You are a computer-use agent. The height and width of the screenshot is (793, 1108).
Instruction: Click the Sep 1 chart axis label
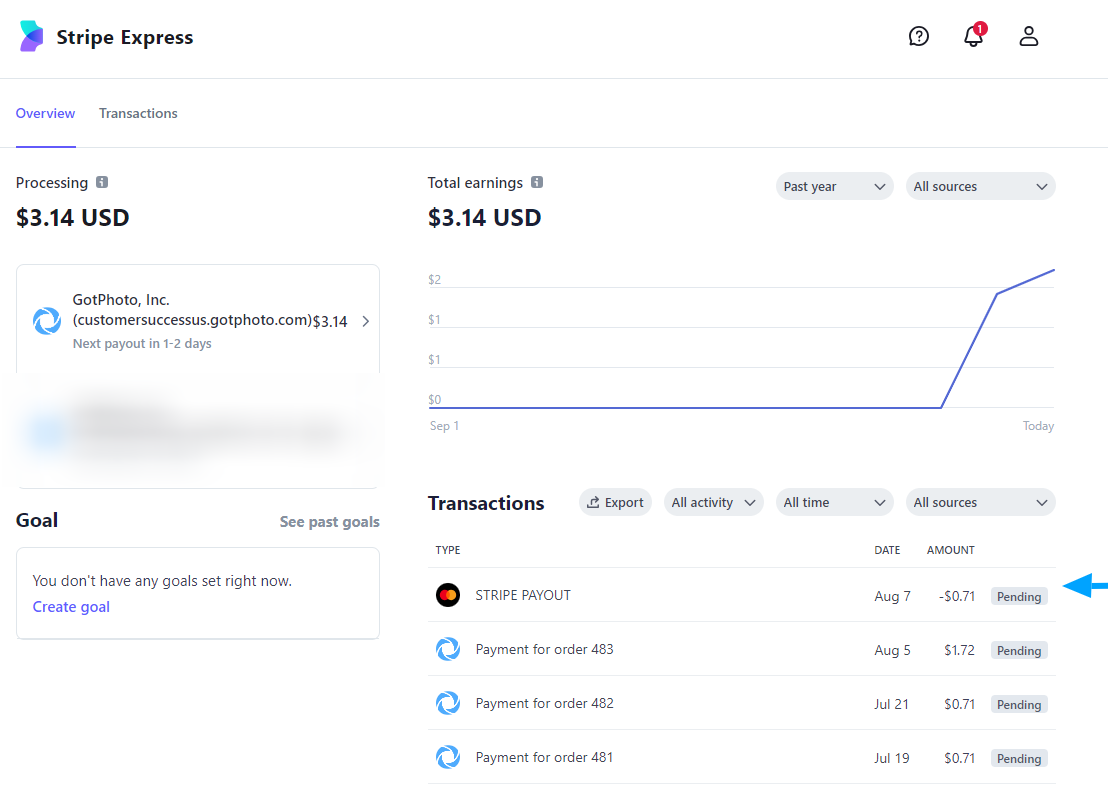pyautogui.click(x=444, y=425)
